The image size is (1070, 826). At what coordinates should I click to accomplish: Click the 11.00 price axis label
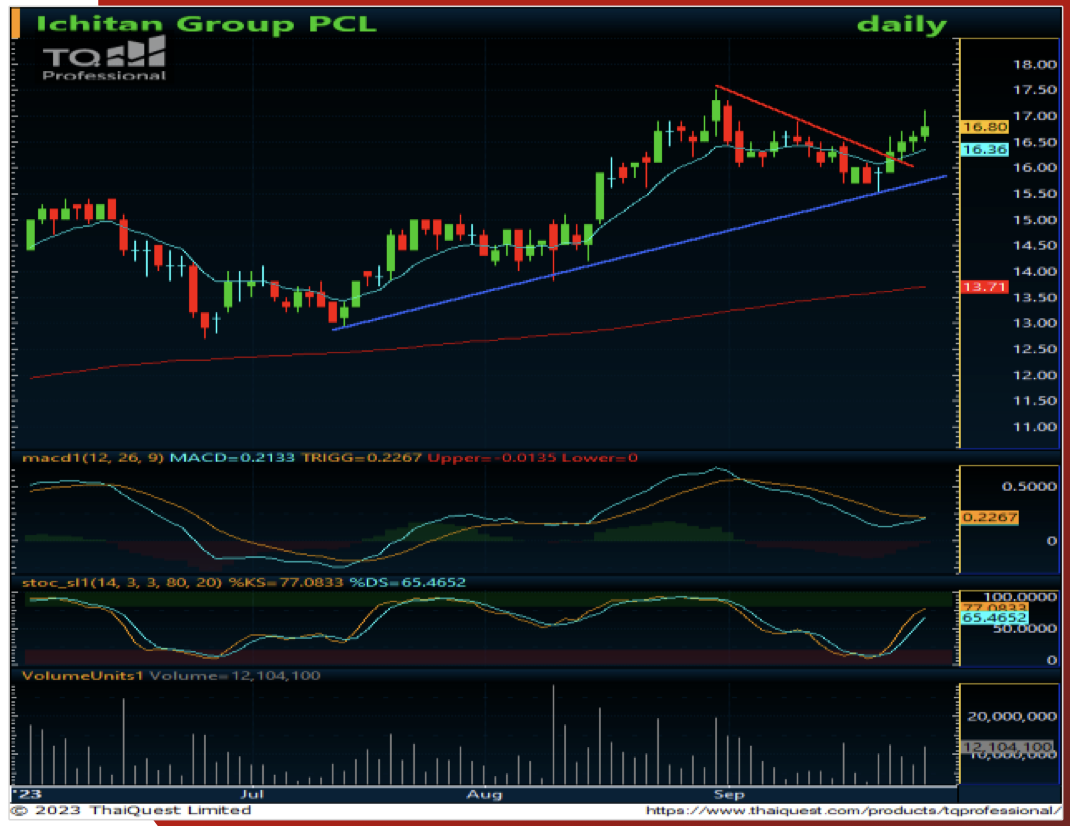point(1035,427)
